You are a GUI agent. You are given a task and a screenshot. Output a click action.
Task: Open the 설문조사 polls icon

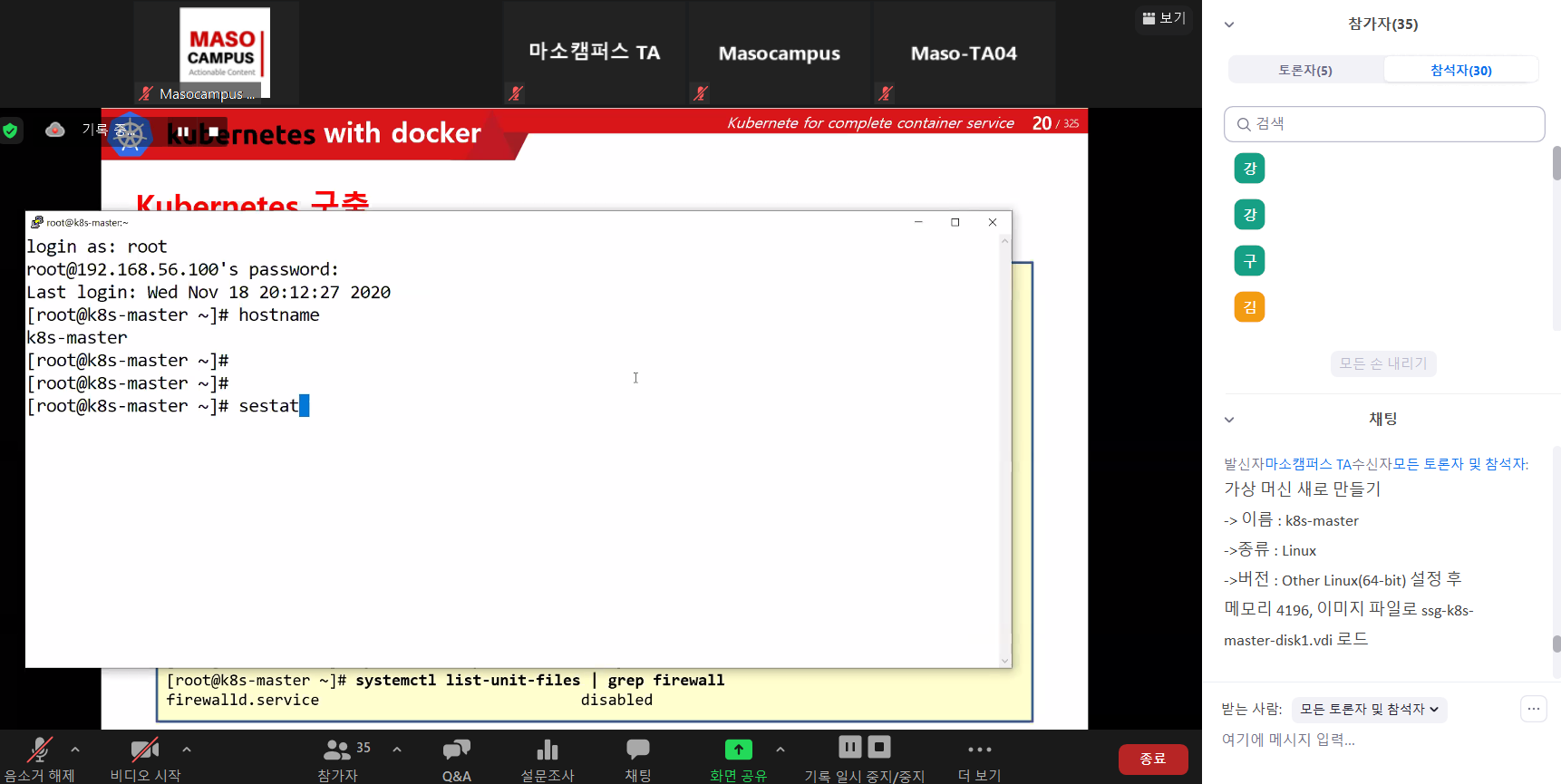pos(548,750)
